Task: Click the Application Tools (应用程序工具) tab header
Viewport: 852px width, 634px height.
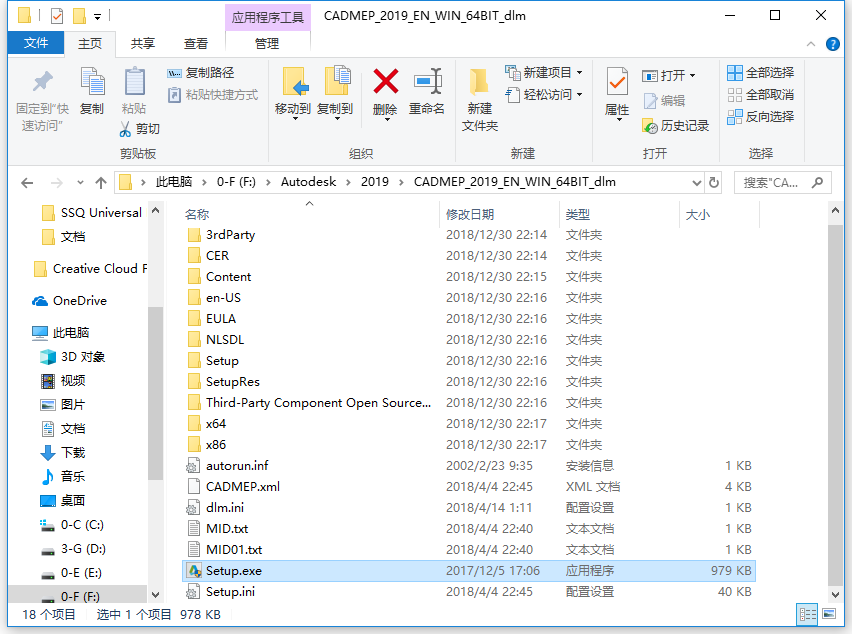Action: [x=268, y=17]
